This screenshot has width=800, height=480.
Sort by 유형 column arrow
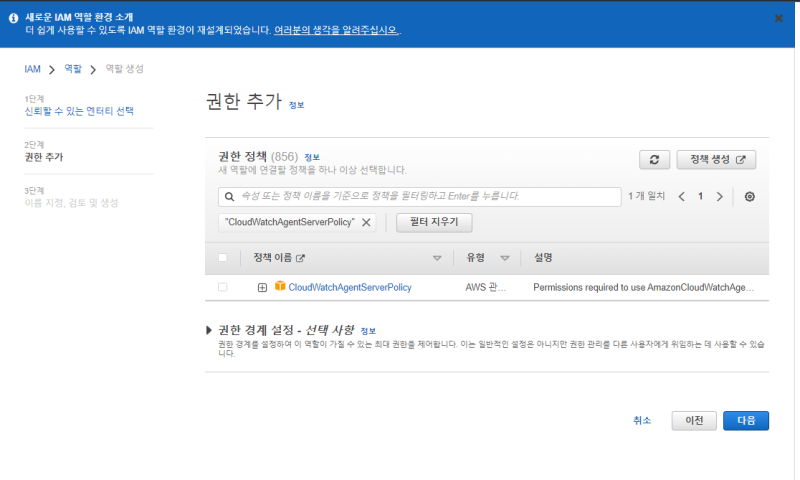click(x=505, y=258)
